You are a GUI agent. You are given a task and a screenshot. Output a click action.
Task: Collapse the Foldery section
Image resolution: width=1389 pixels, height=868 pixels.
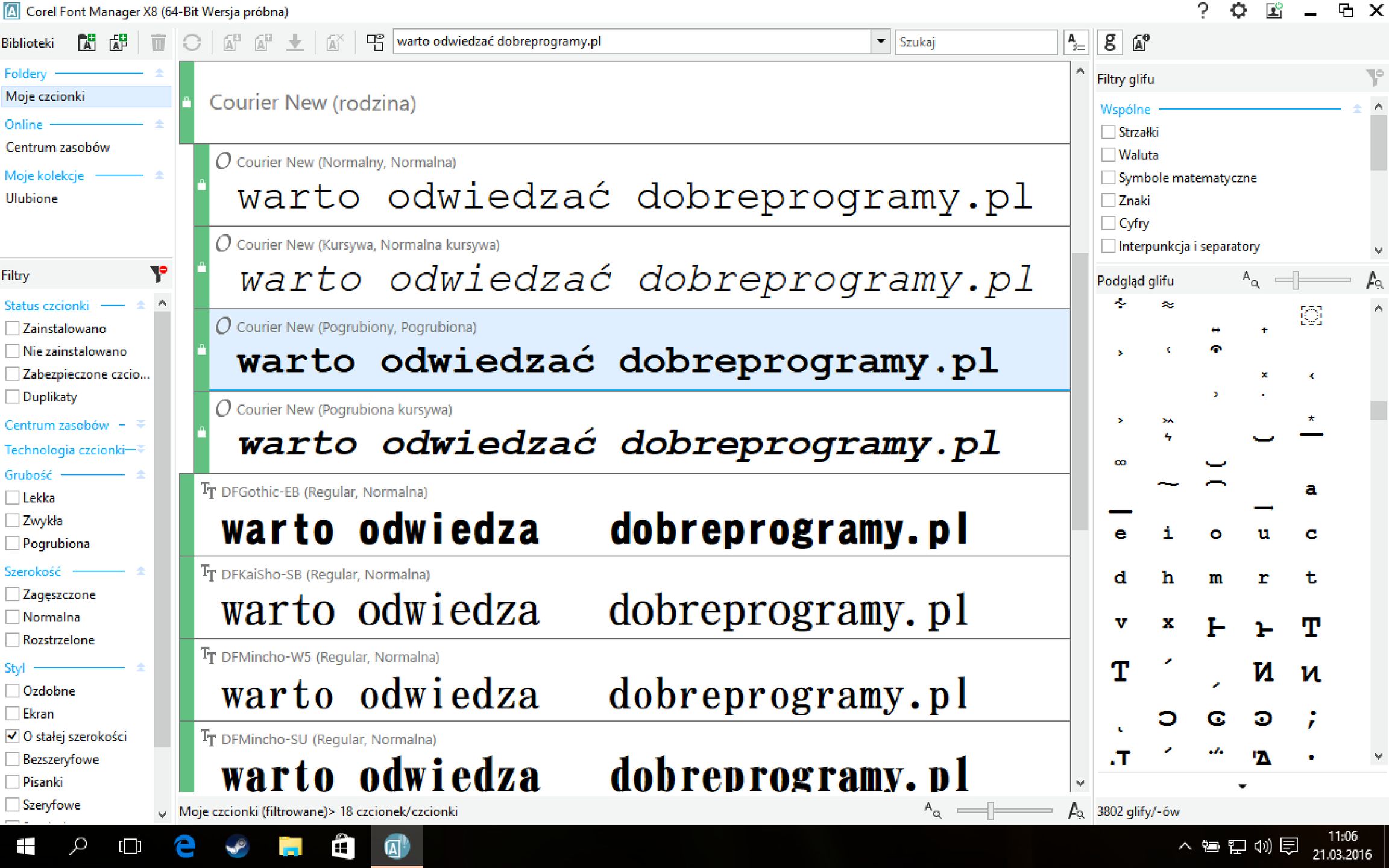(159, 73)
